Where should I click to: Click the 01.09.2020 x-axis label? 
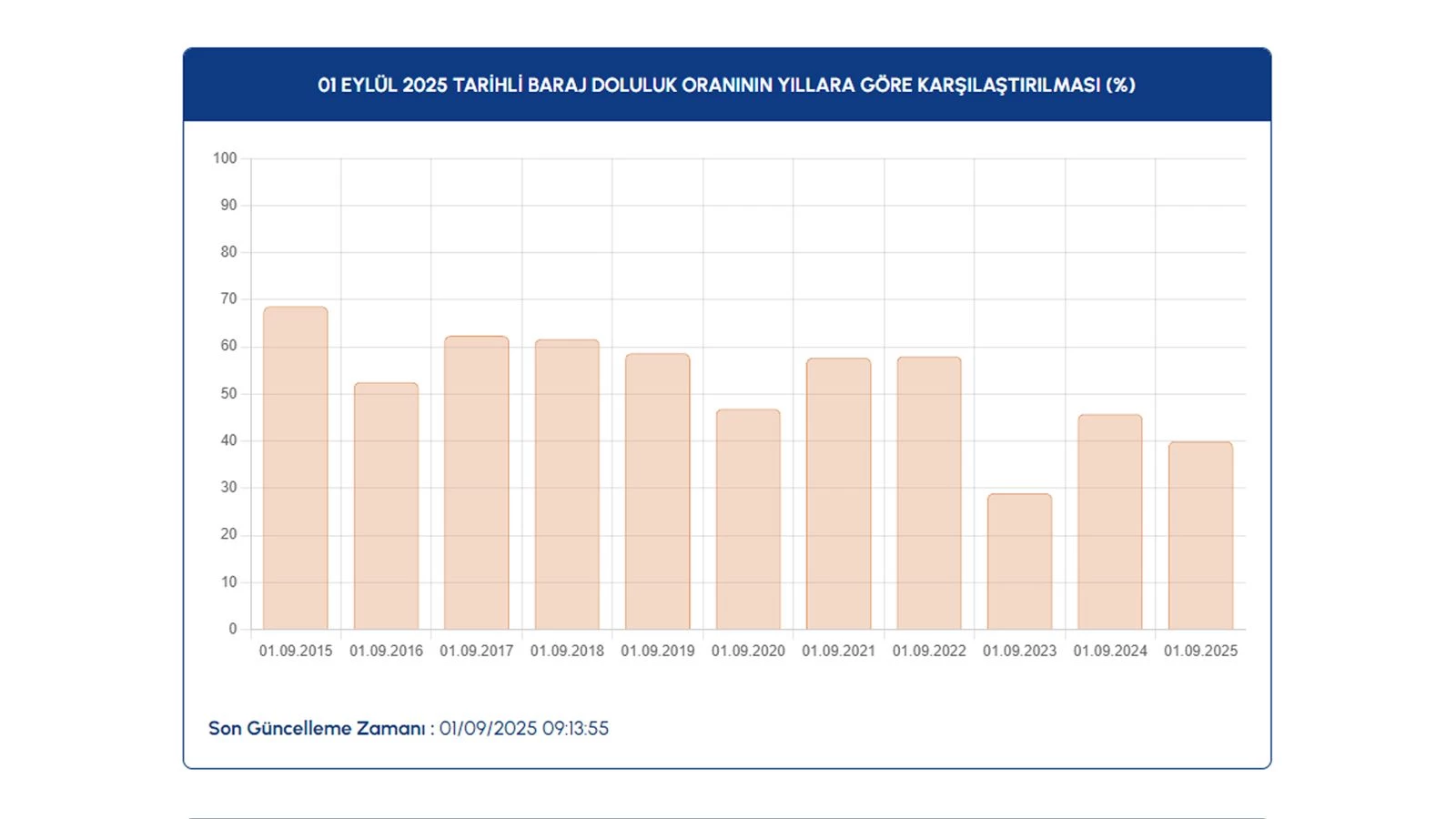click(x=748, y=651)
